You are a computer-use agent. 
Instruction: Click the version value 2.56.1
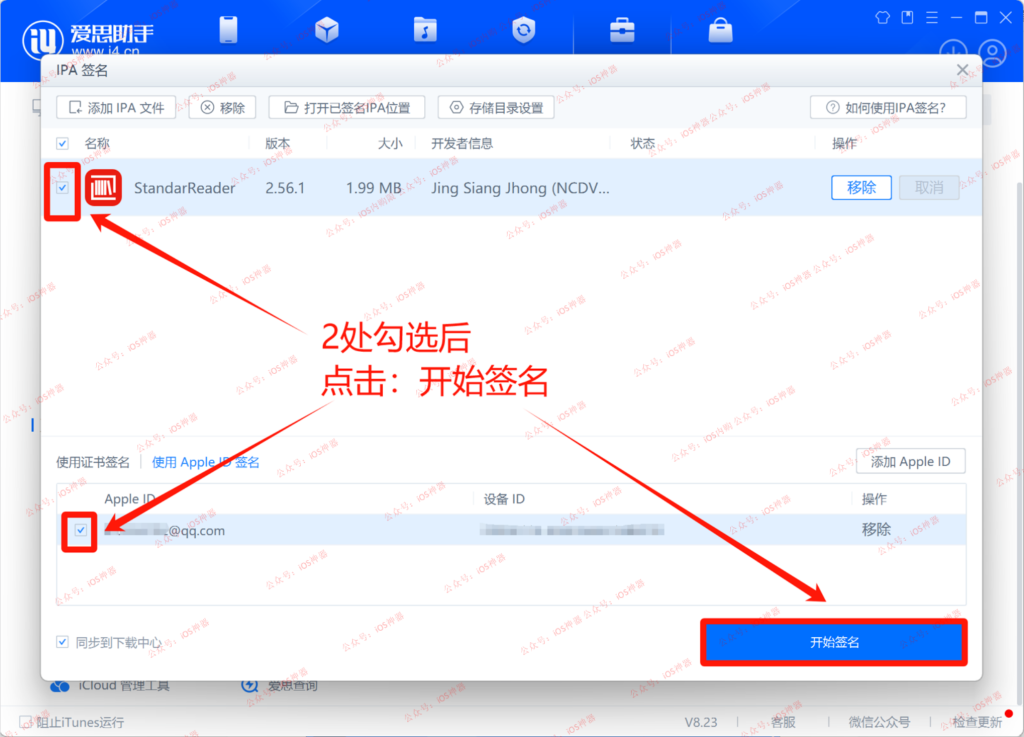click(285, 188)
